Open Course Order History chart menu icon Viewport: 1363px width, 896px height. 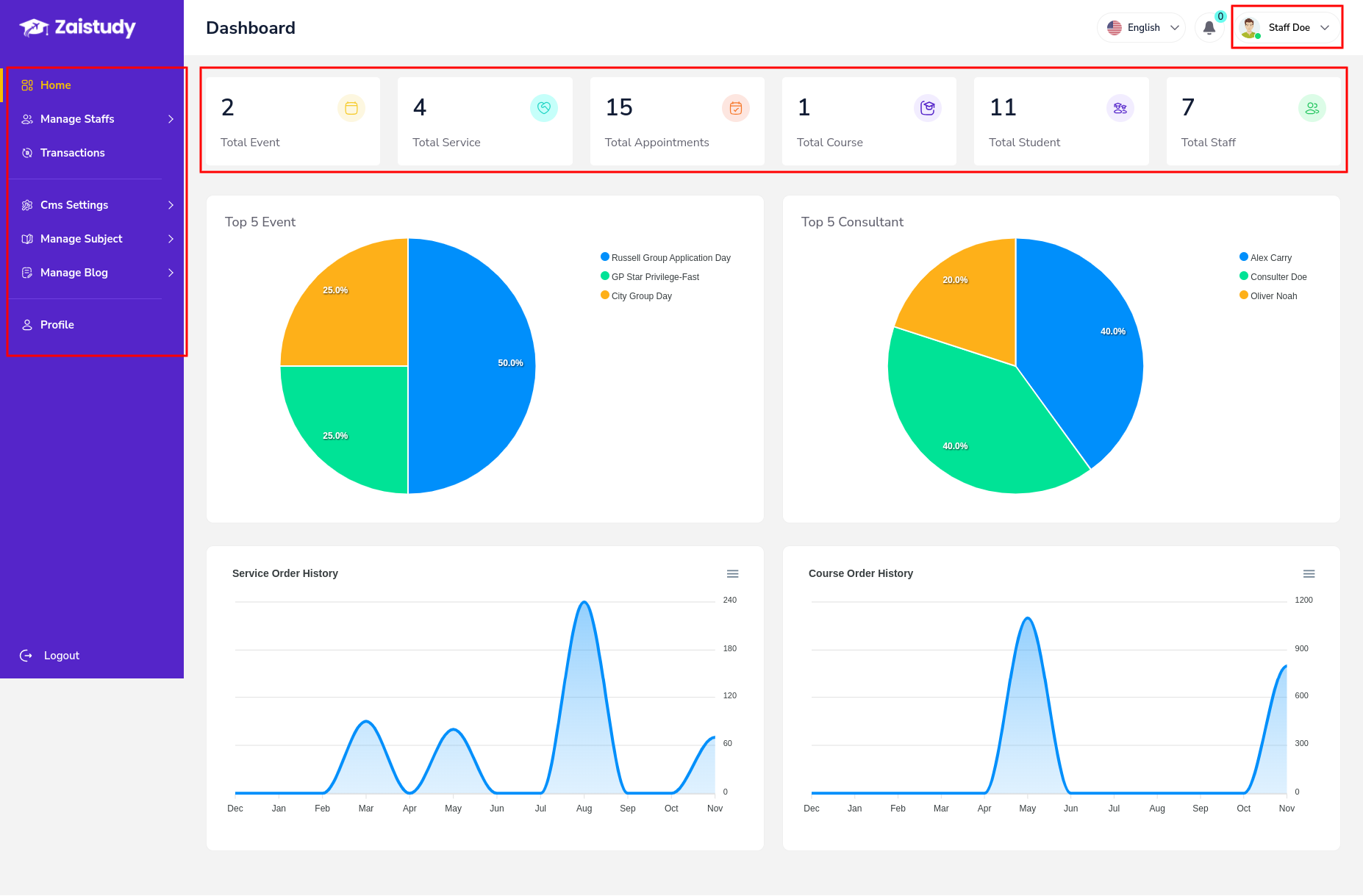(x=1309, y=574)
